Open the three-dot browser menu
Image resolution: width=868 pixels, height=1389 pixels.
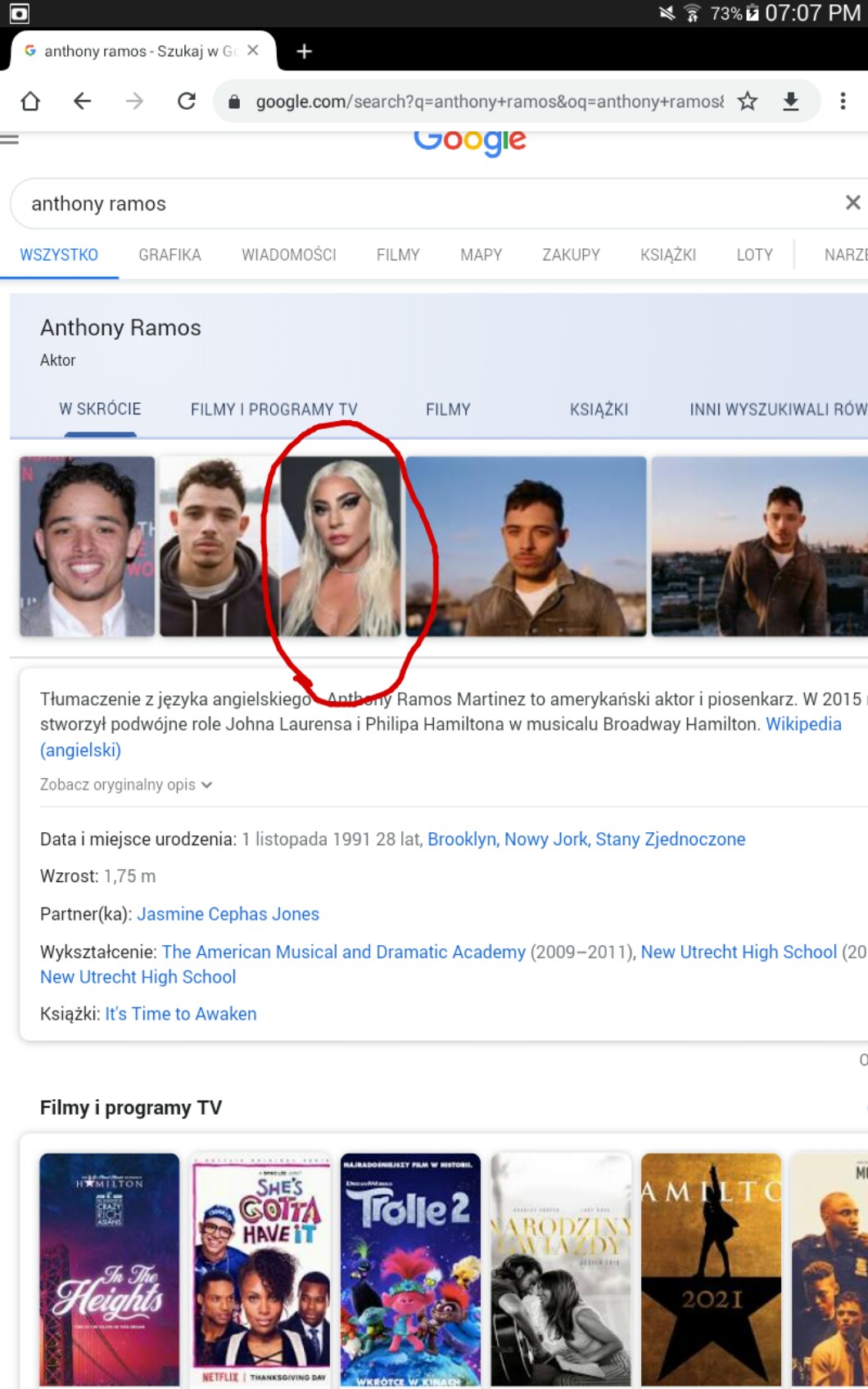click(842, 101)
